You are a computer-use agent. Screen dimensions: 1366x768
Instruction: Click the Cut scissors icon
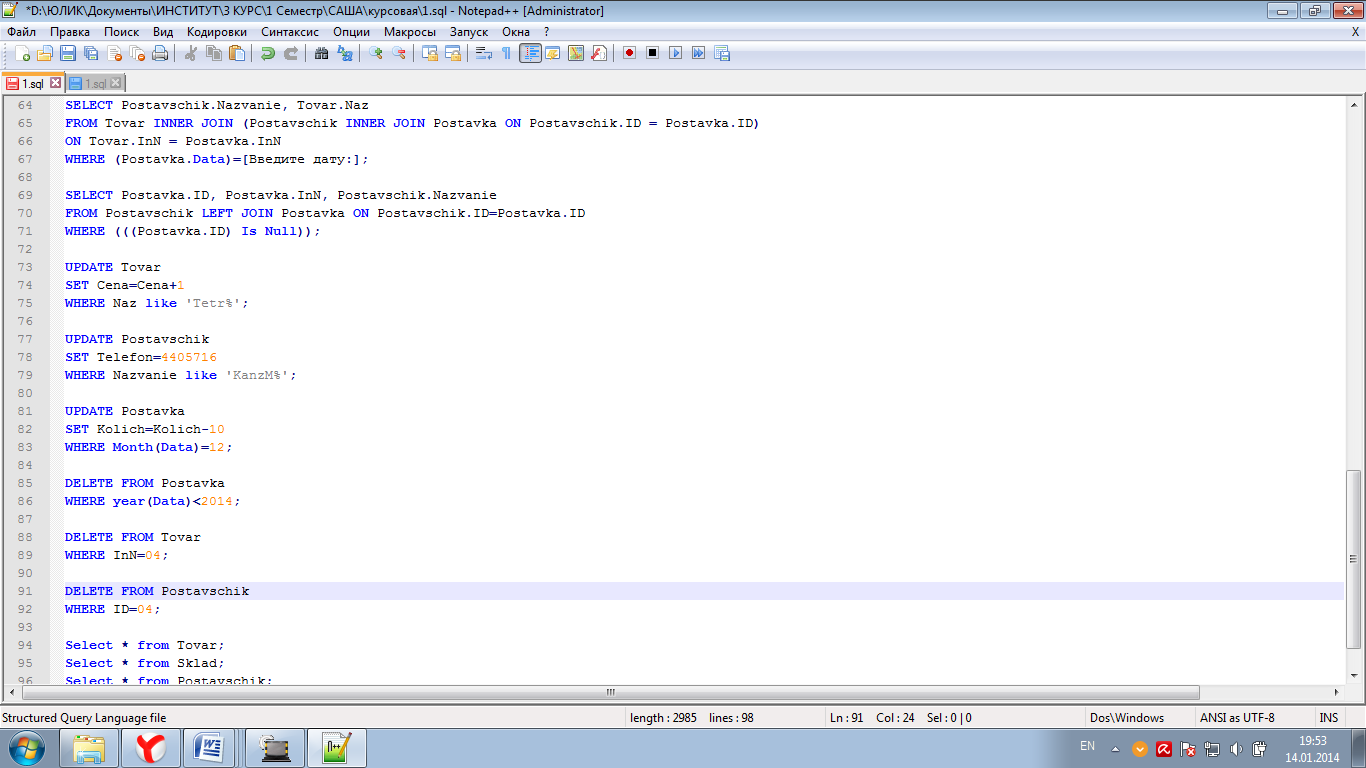point(190,53)
